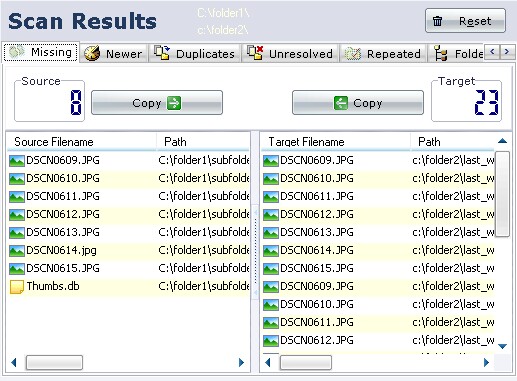Sort by Source Filename column header
Image resolution: width=517 pixels, height=381 pixels.
(x=82, y=142)
